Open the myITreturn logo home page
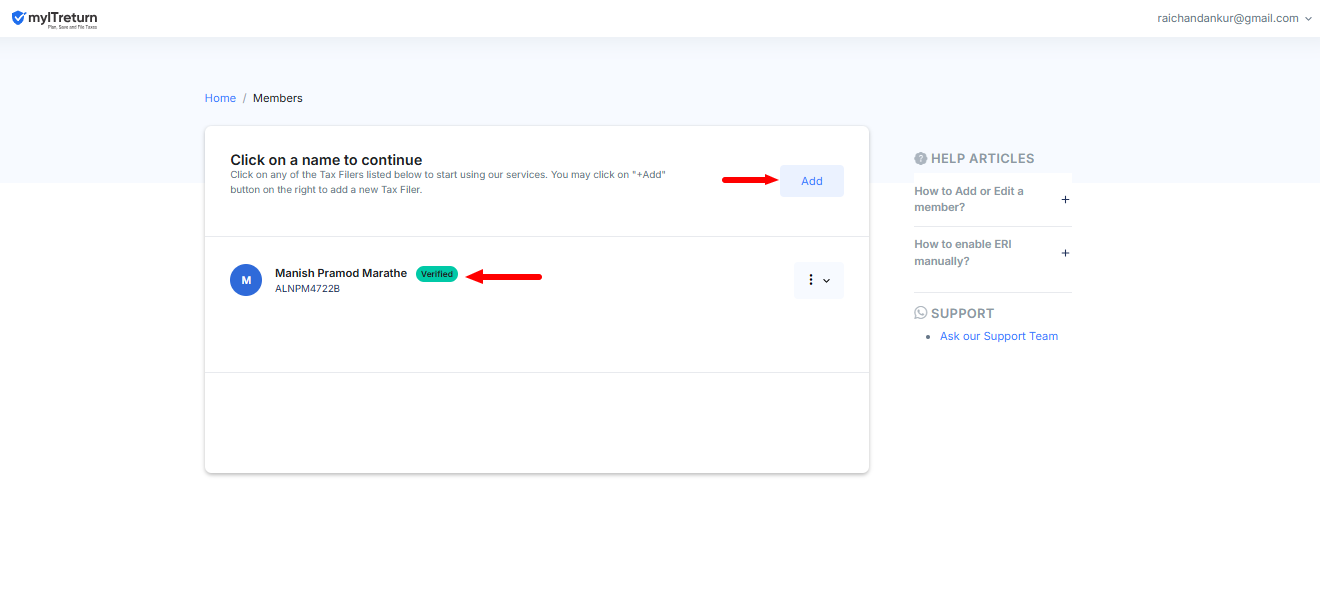The height and width of the screenshot is (607, 1320). tap(55, 19)
